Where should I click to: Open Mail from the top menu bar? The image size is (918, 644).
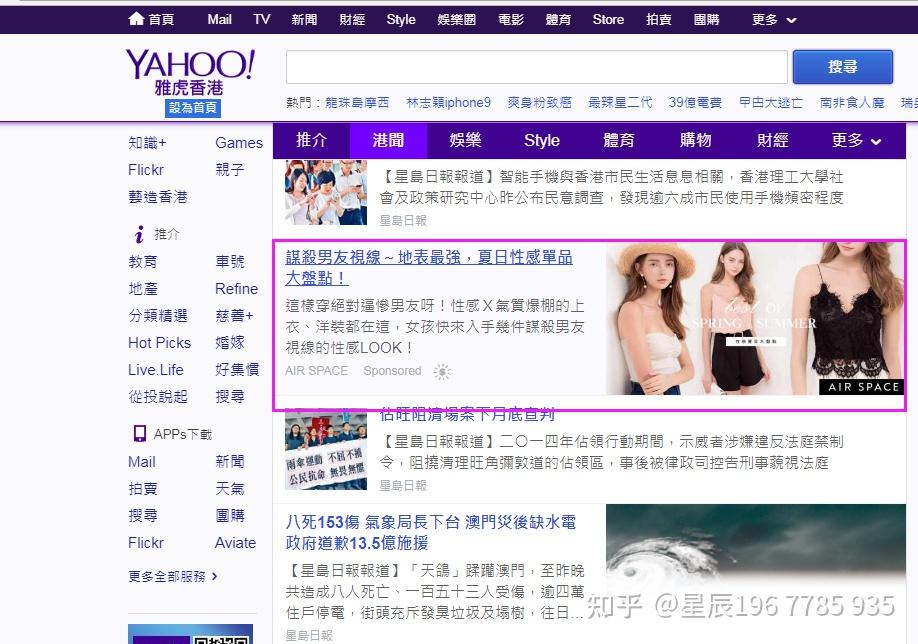(219, 18)
